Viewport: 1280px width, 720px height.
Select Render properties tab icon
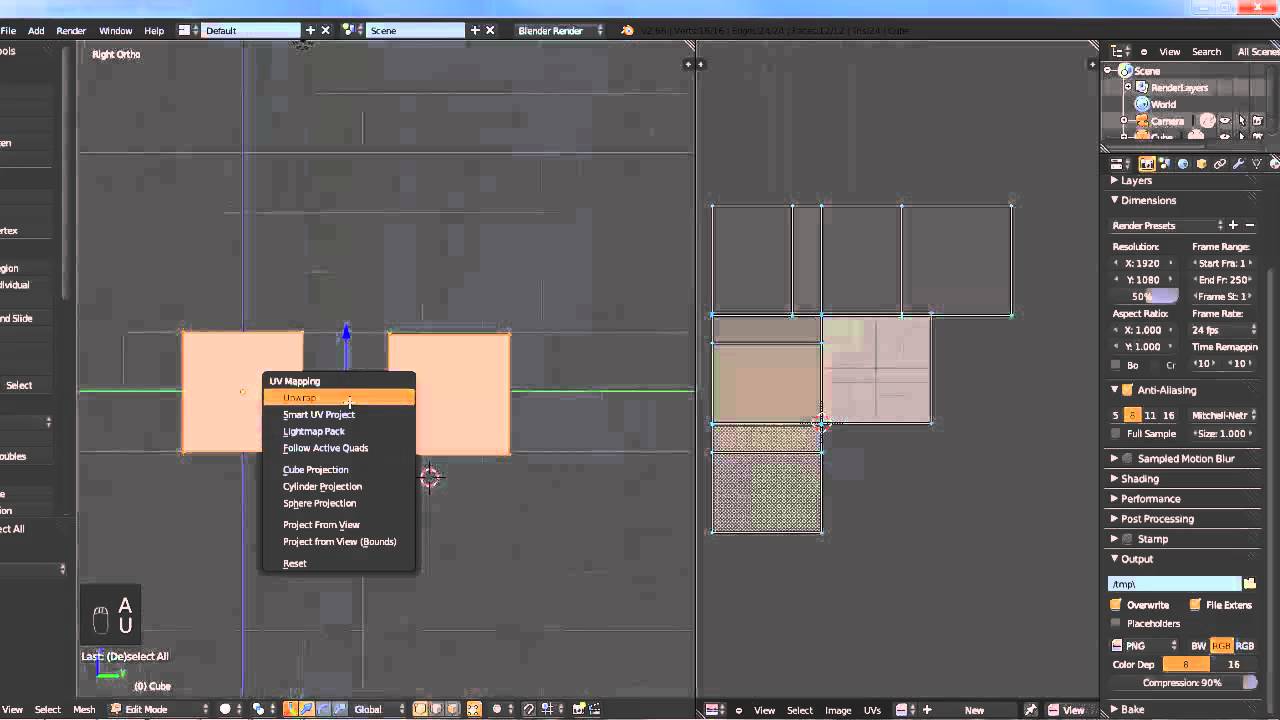point(1147,164)
